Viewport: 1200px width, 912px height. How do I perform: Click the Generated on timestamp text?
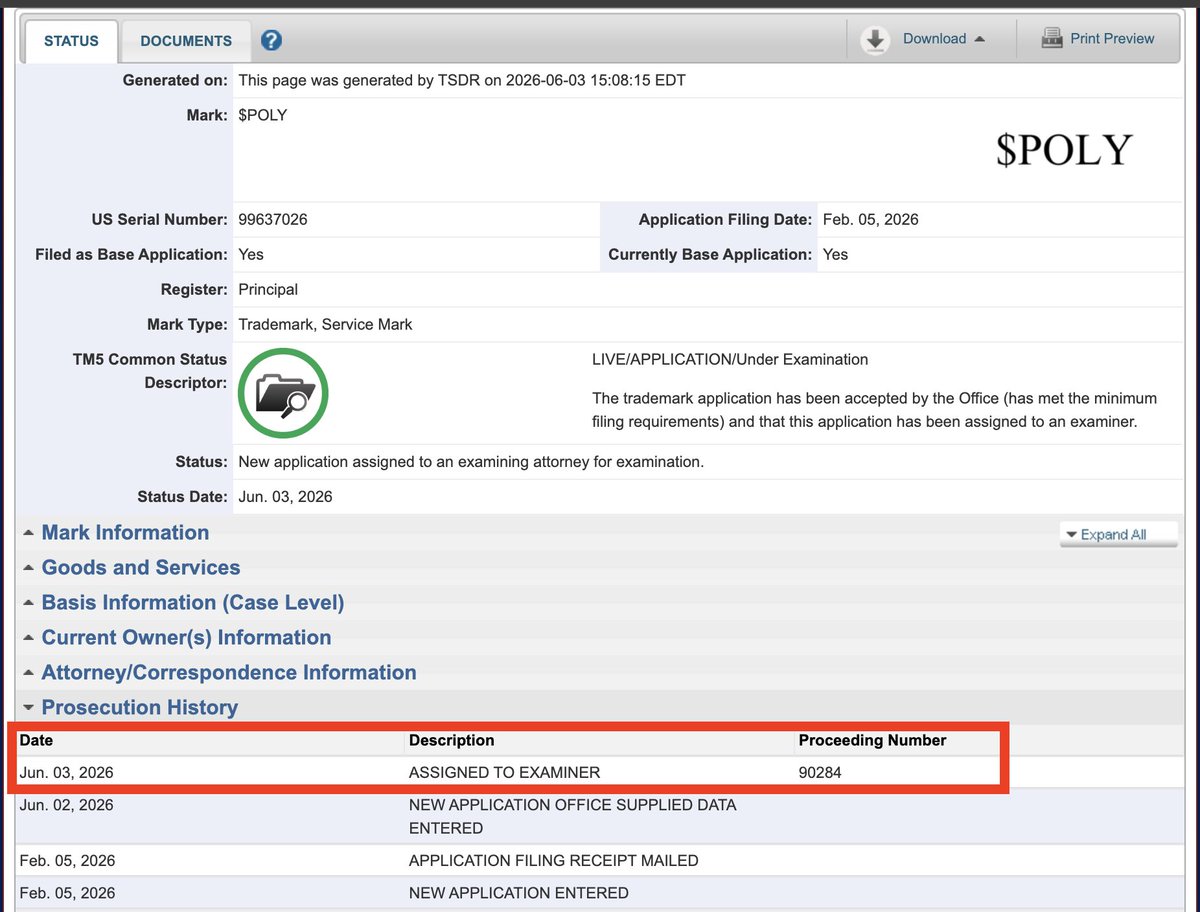(462, 80)
